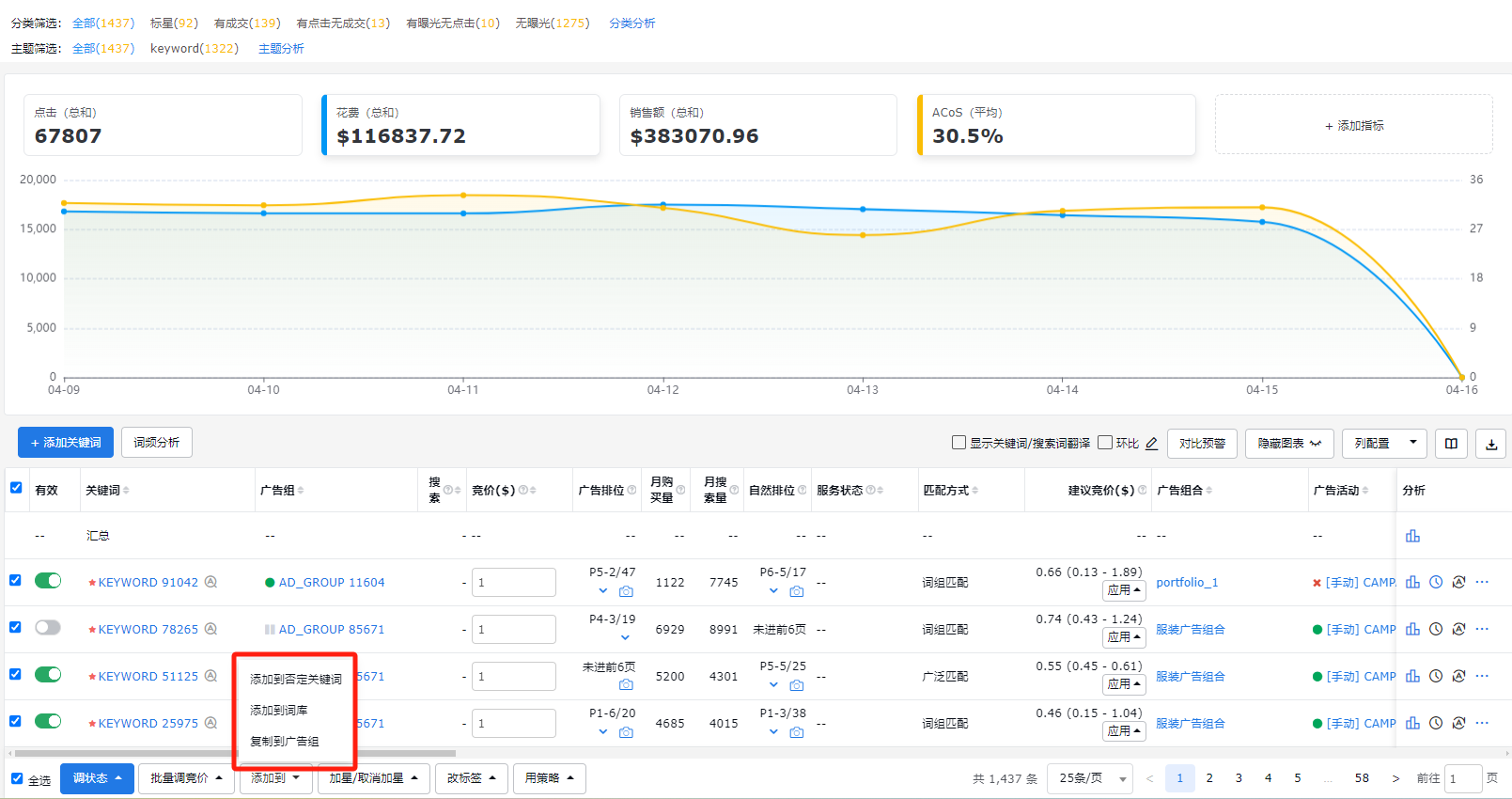
Task: Open chart analysis for KEYWORD 91042 row
Action: pos(1412,582)
